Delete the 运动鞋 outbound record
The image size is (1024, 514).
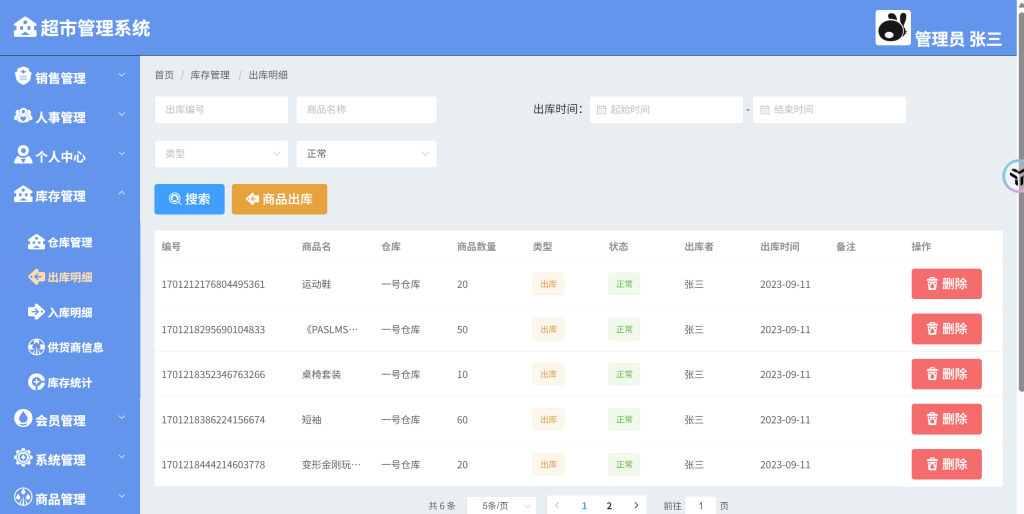pyautogui.click(x=946, y=284)
